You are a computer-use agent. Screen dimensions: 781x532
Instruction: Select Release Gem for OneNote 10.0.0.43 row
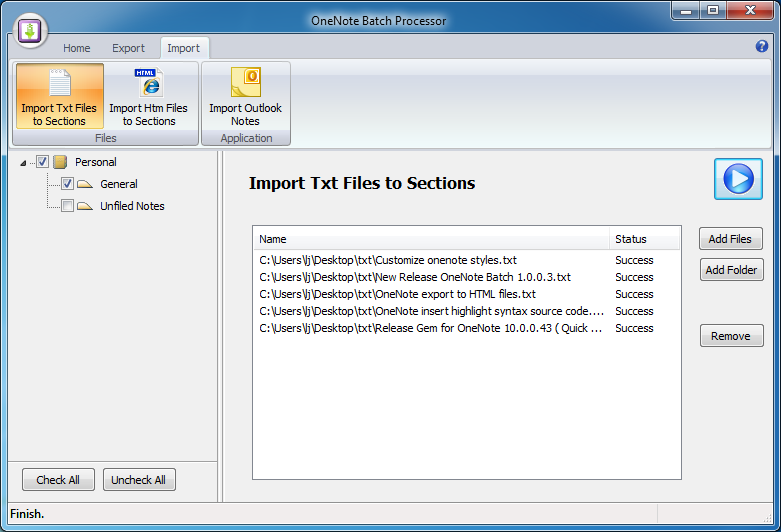466,328
